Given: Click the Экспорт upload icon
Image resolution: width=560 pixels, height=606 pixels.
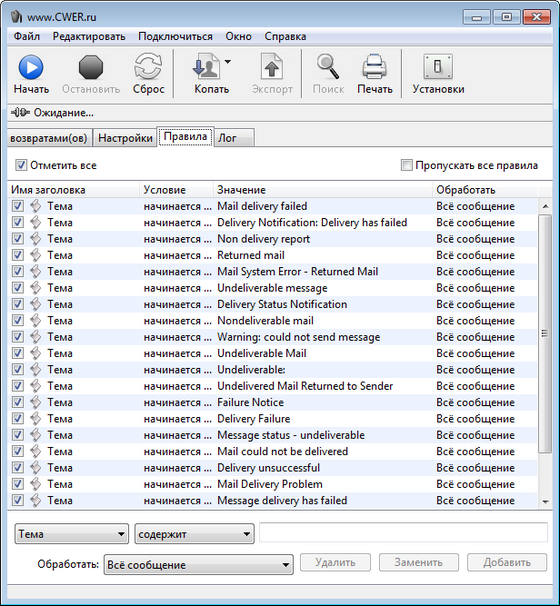Looking at the screenshot, I should [x=272, y=67].
